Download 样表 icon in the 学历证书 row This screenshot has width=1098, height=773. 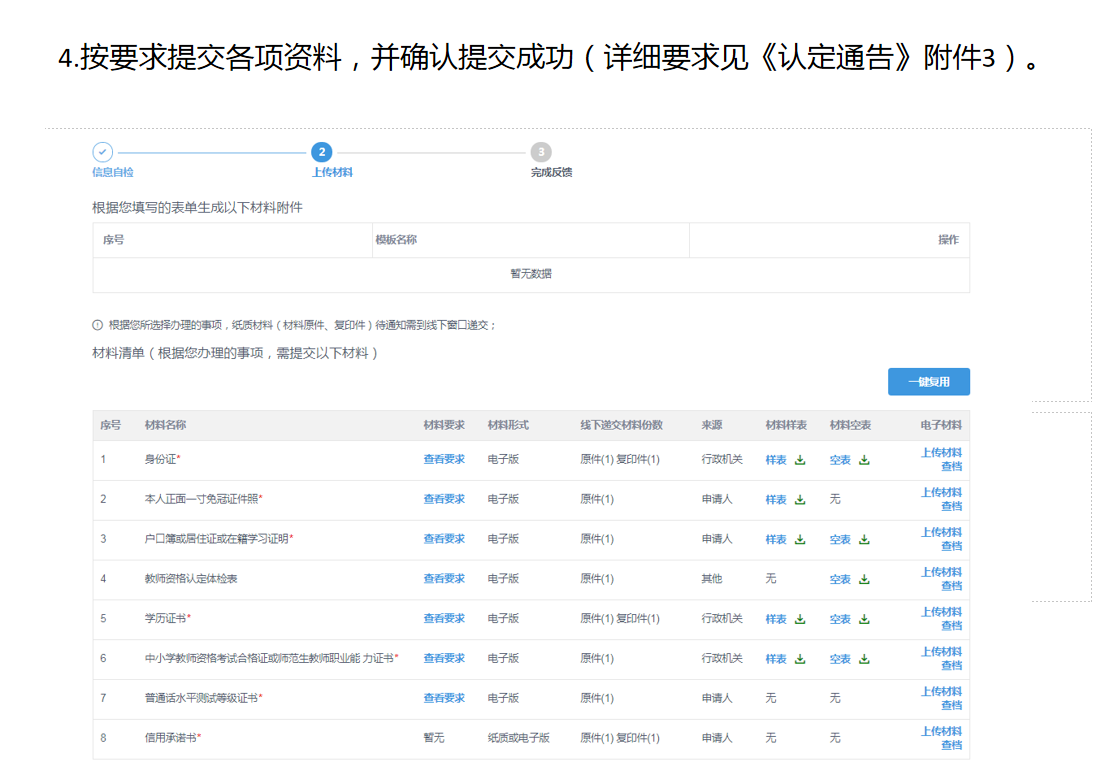[800, 620]
